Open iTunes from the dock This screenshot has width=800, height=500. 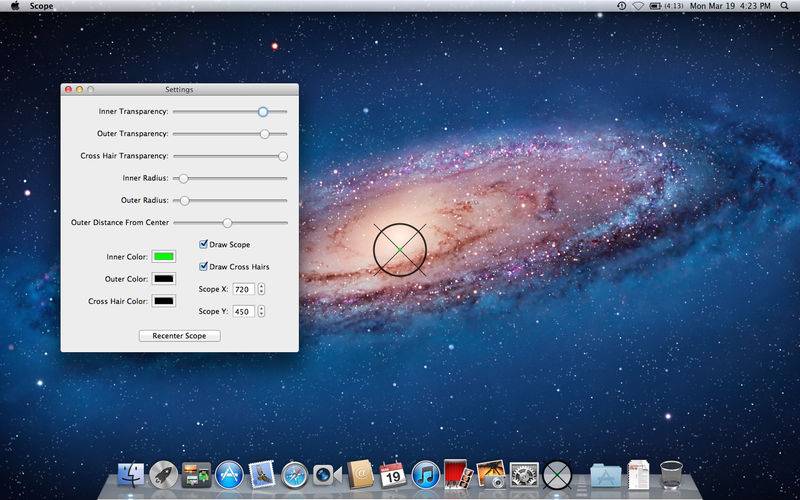click(426, 476)
